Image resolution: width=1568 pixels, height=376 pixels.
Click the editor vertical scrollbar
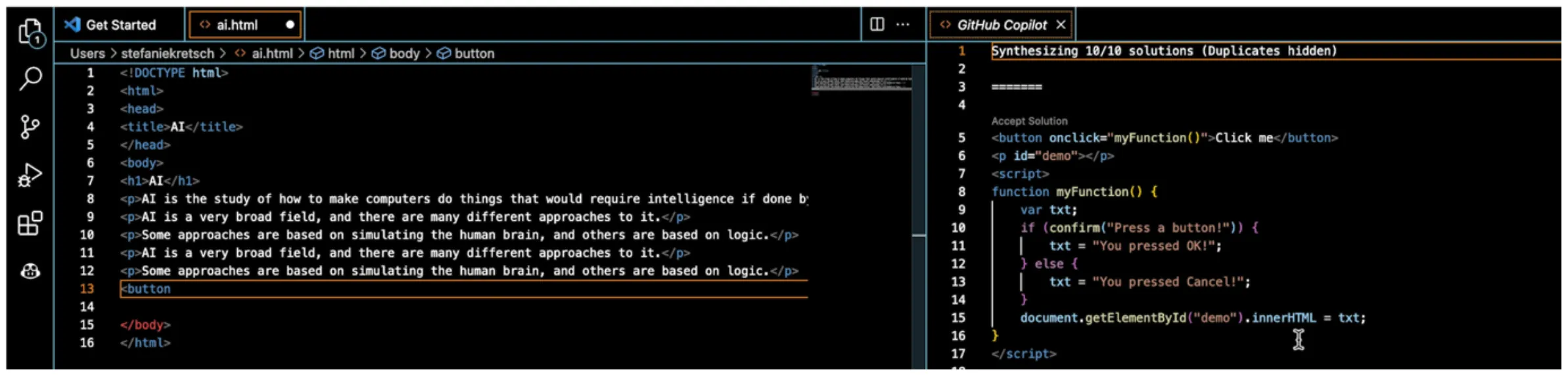pos(919,217)
